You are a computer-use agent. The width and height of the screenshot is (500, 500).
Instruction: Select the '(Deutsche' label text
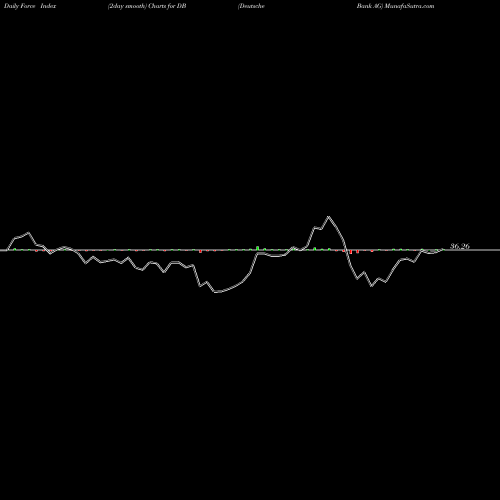251,6
